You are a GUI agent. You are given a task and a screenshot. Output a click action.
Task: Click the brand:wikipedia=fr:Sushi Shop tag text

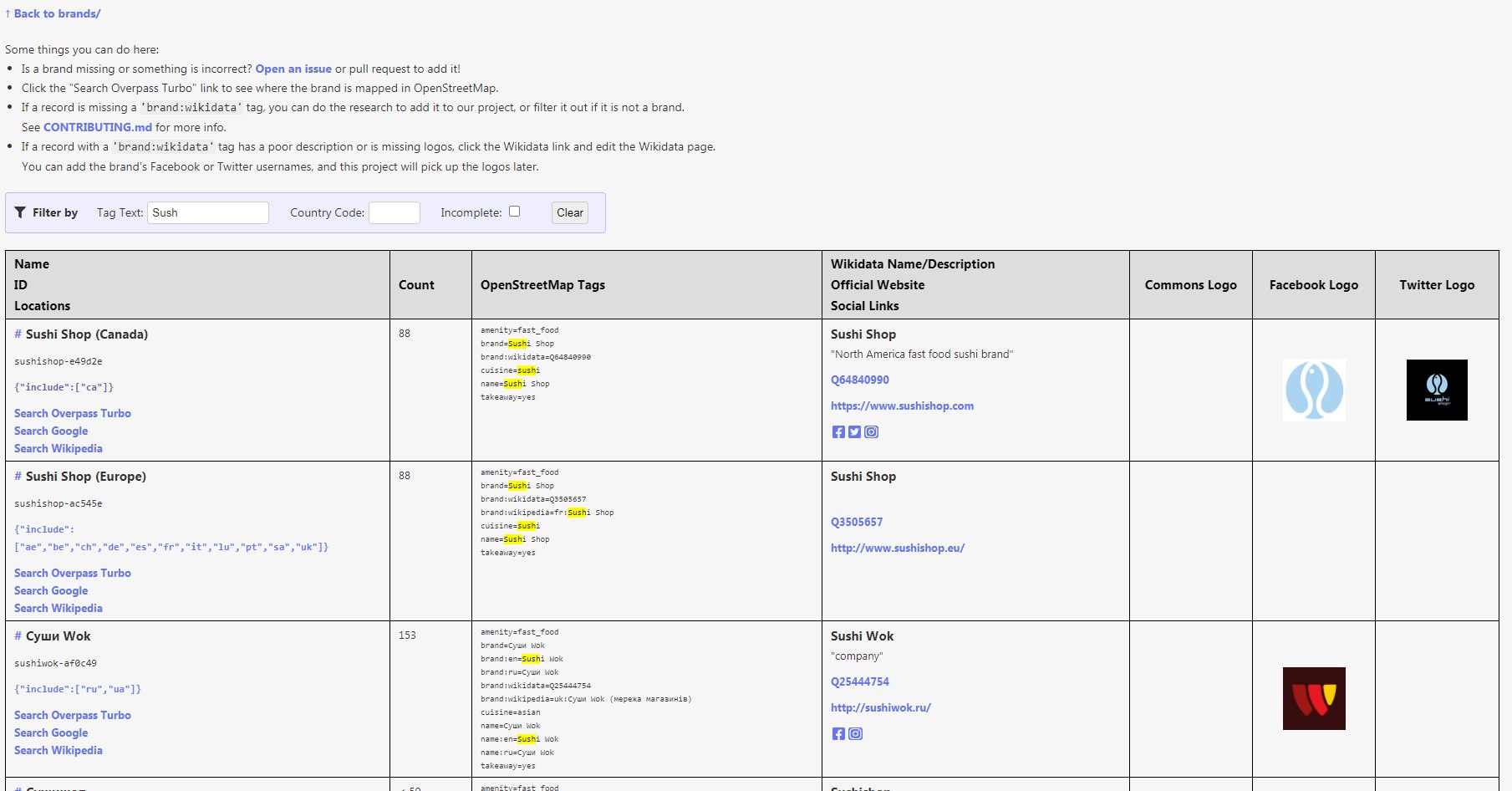pos(547,513)
